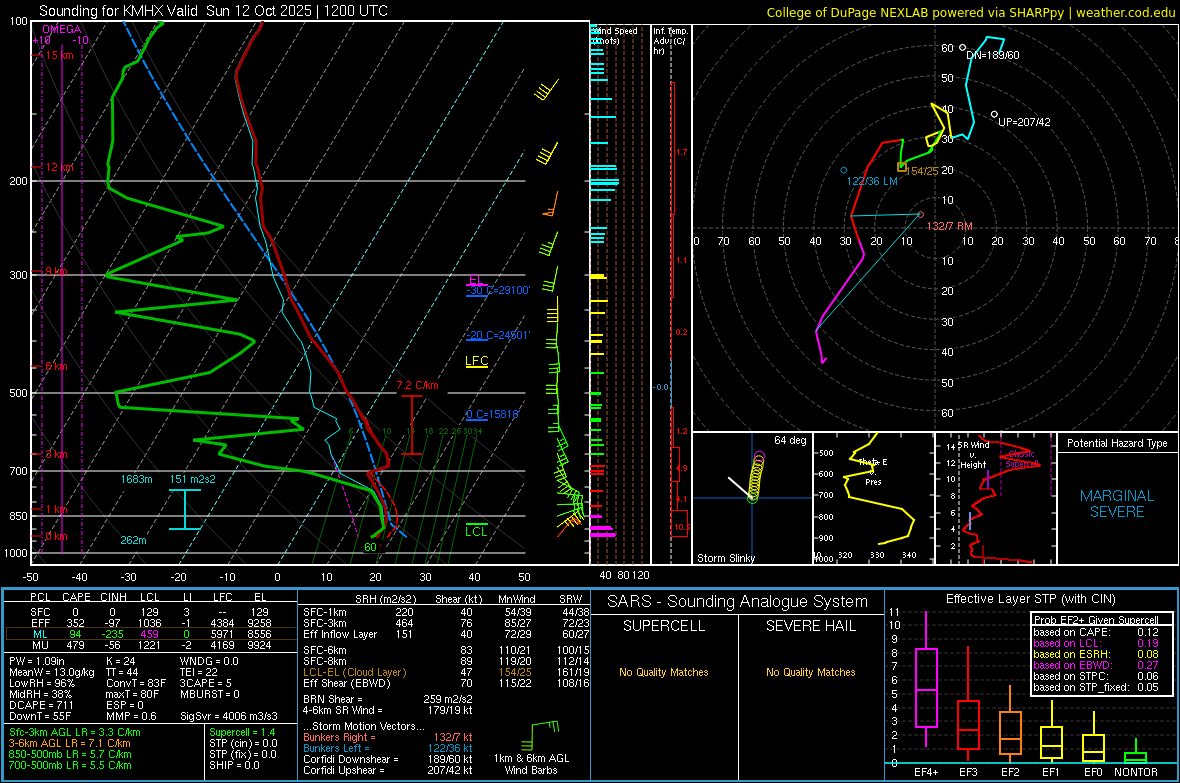Image resolution: width=1180 pixels, height=783 pixels.
Task: Click No Quality Matches under SUPERCELL
Action: pyautogui.click(x=664, y=672)
